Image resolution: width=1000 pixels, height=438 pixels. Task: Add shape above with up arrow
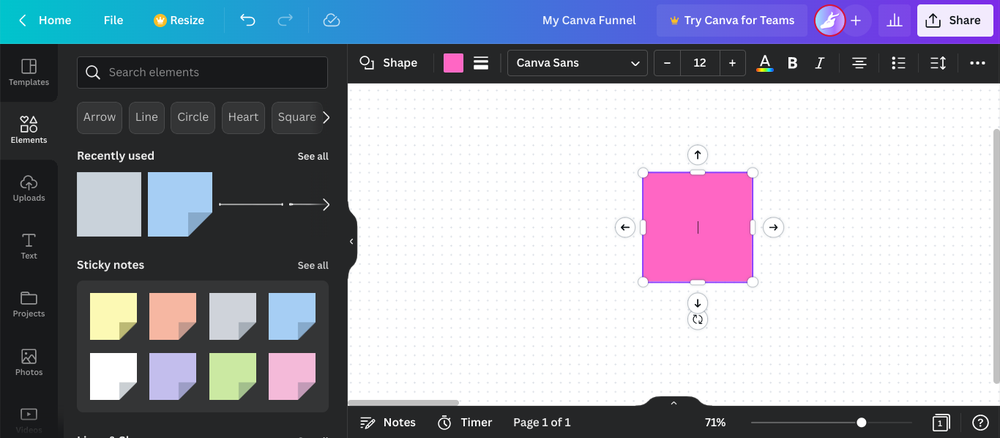point(698,154)
